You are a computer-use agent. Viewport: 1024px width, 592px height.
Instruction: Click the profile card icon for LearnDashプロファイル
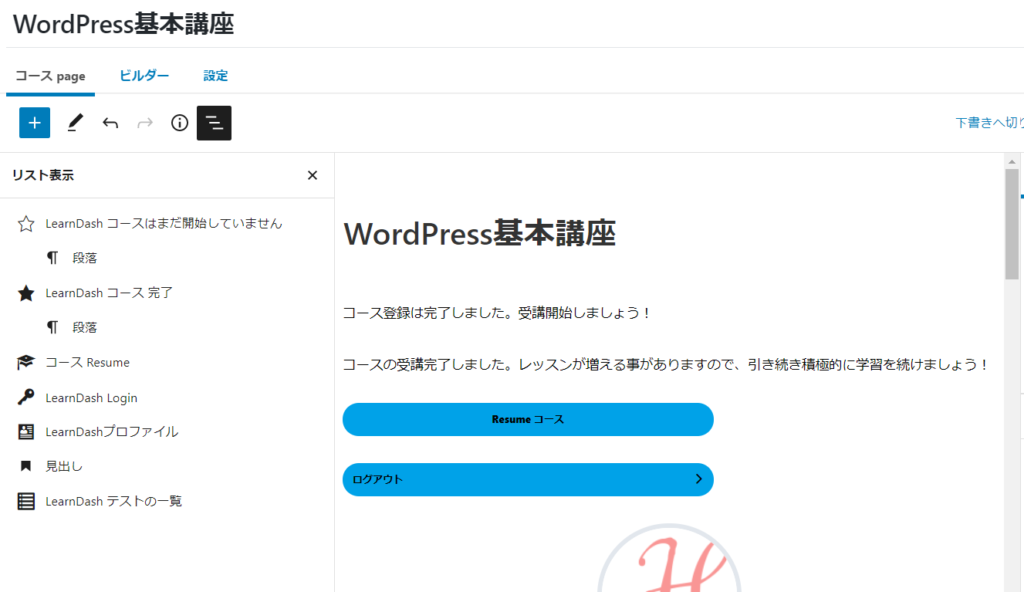pyautogui.click(x=26, y=431)
